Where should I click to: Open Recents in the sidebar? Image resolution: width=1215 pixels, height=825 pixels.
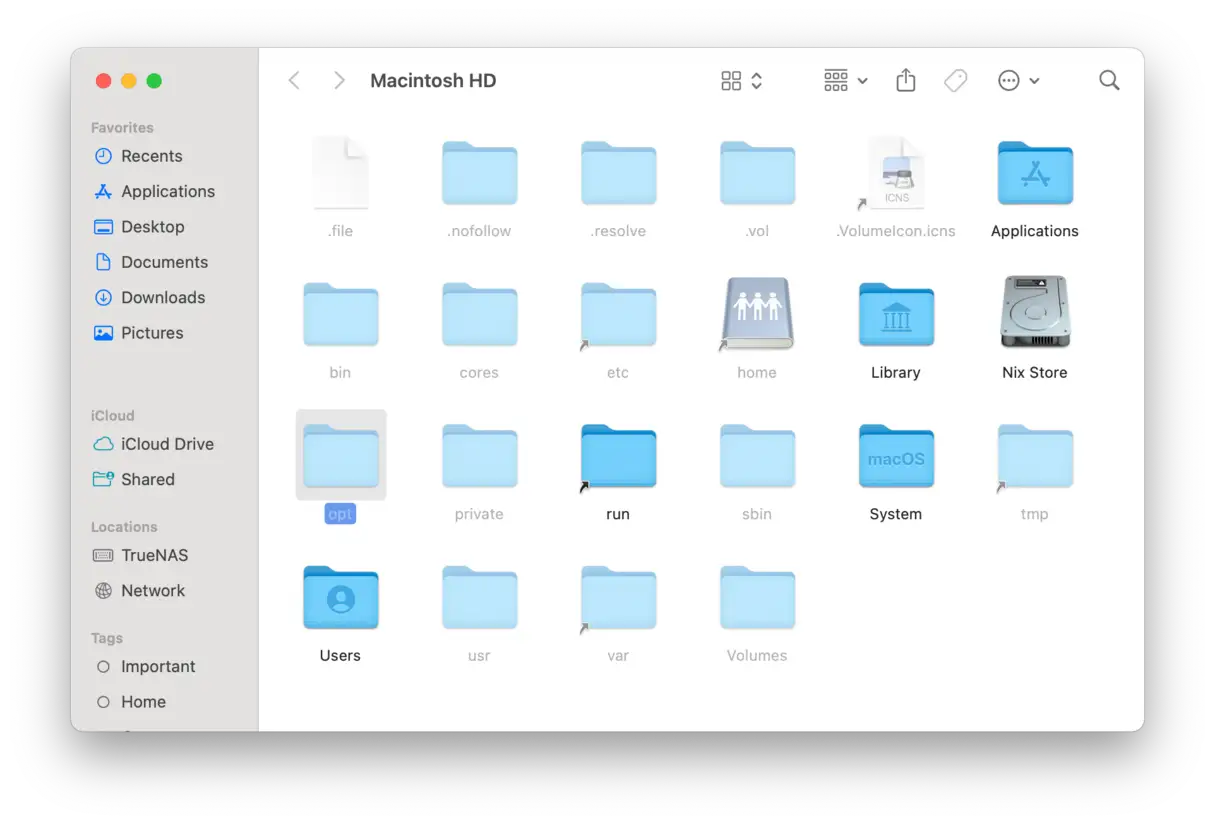(151, 156)
